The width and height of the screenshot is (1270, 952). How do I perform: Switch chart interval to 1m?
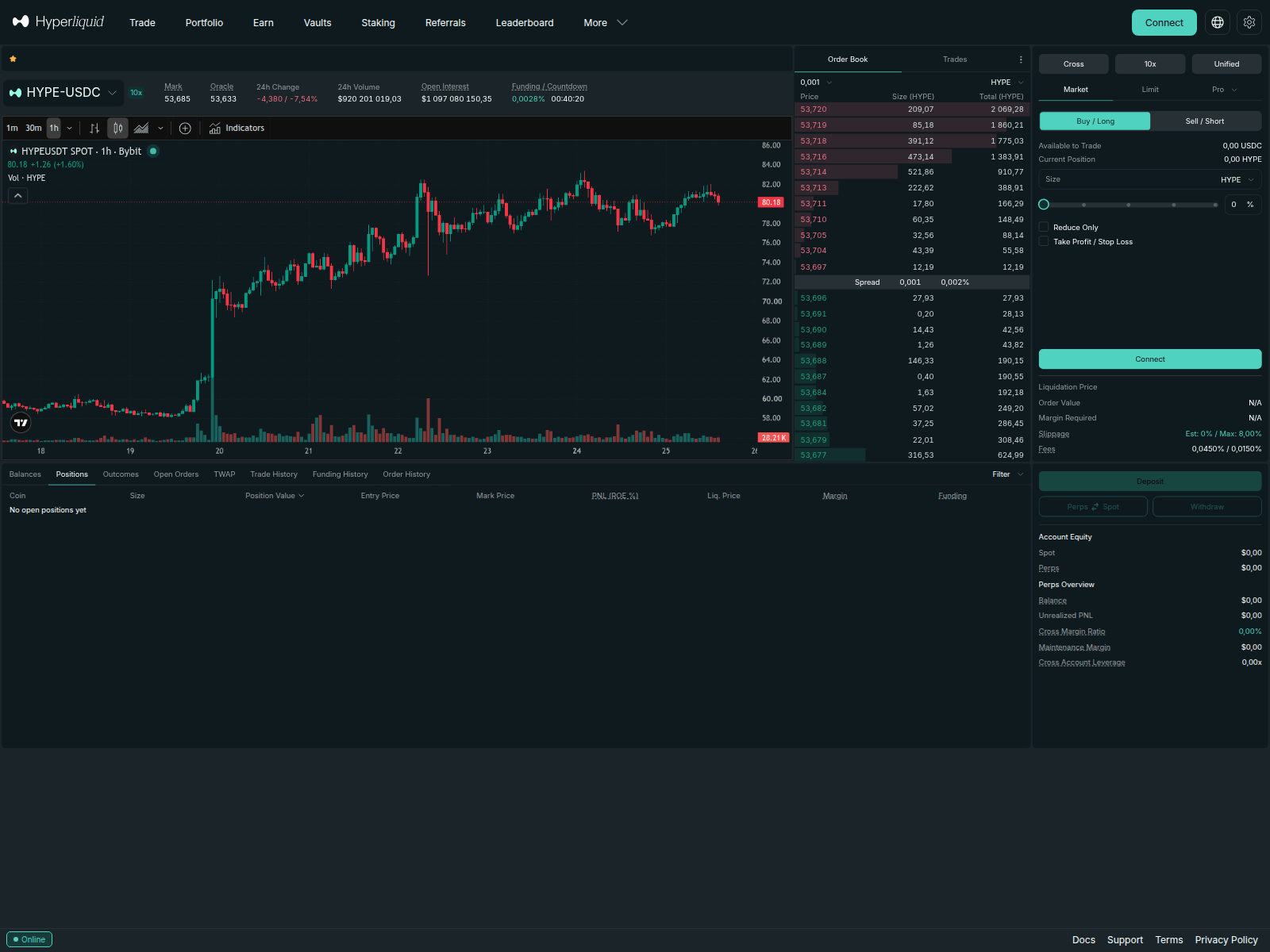12,128
